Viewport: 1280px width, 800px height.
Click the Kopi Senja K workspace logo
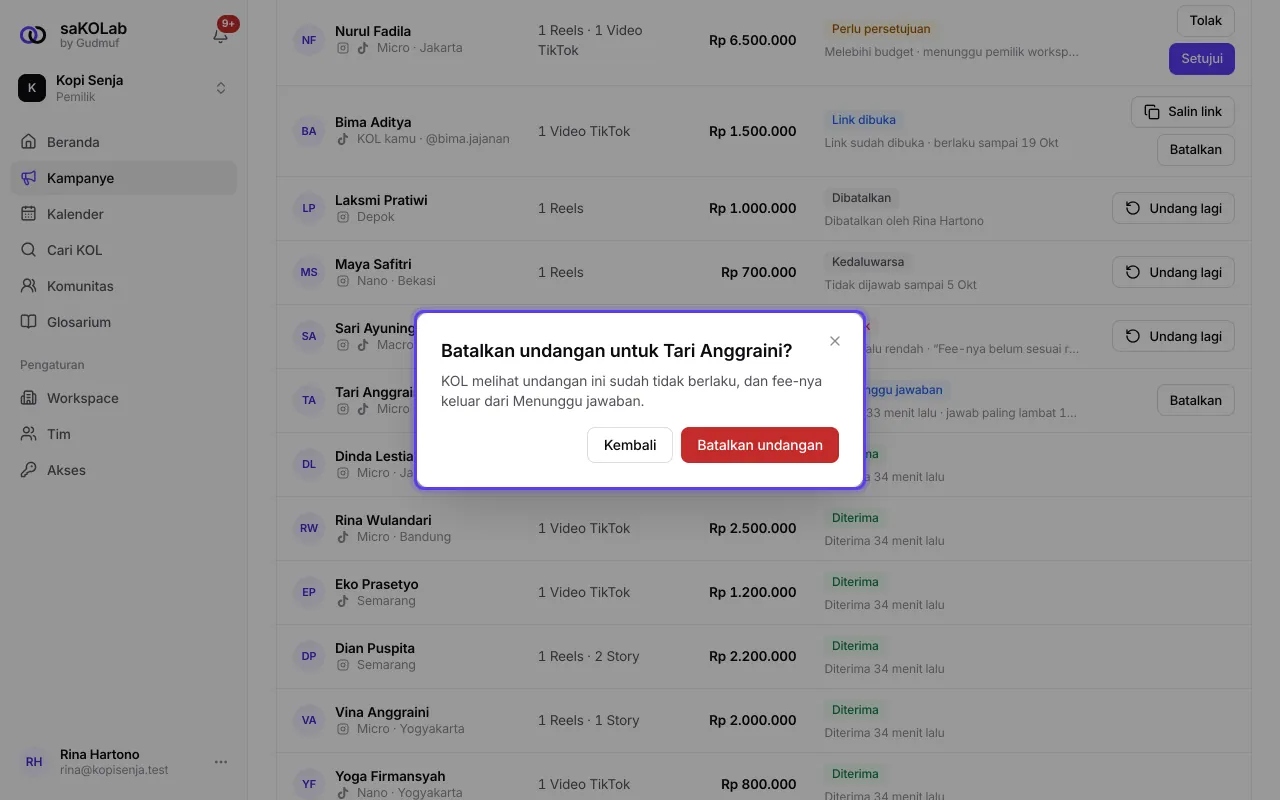tap(32, 88)
